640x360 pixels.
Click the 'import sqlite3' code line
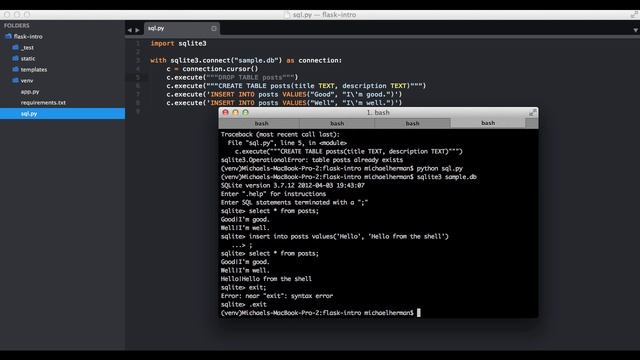[x=178, y=43]
